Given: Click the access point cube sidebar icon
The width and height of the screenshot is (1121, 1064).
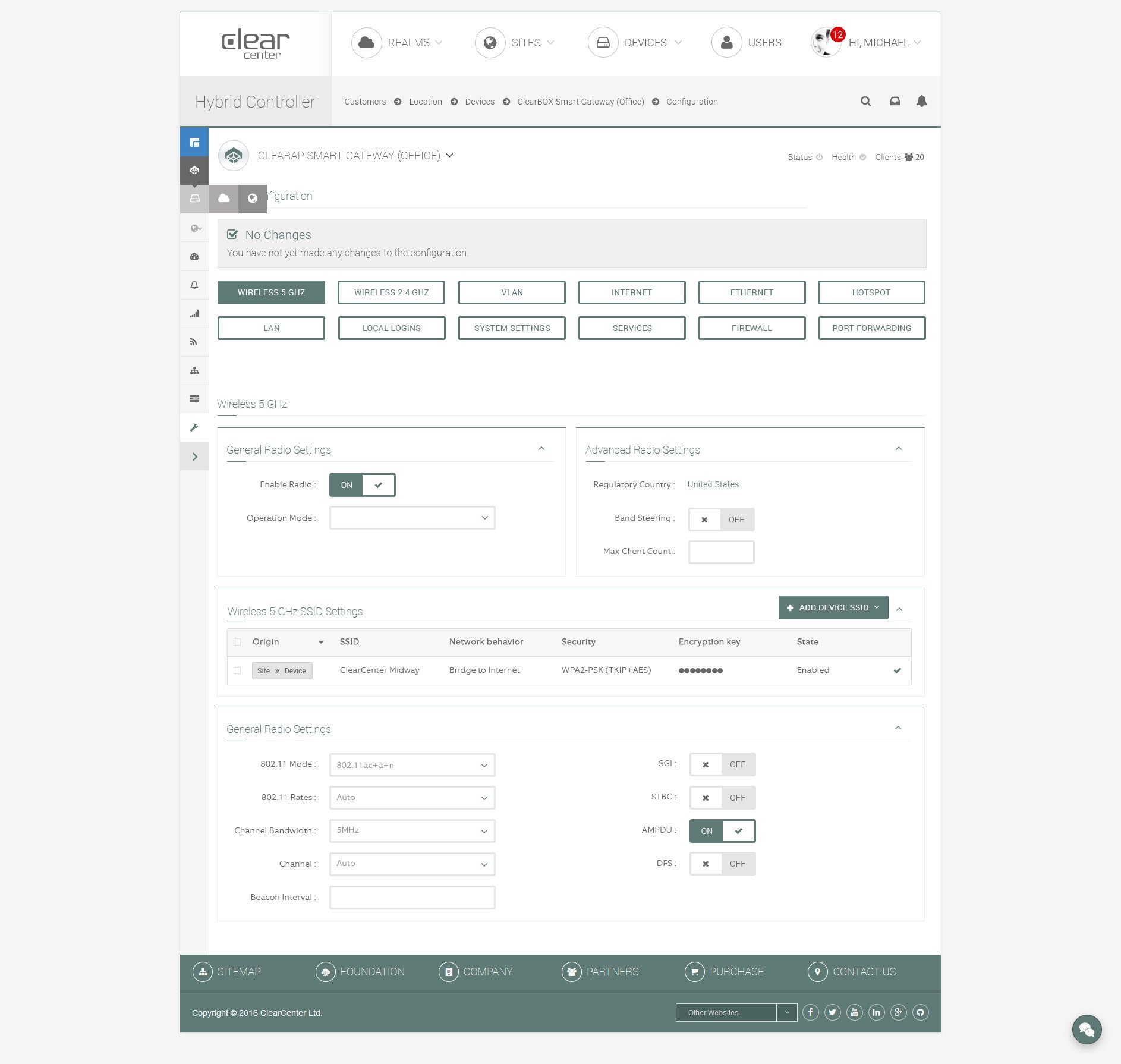Looking at the screenshot, I should click(194, 171).
